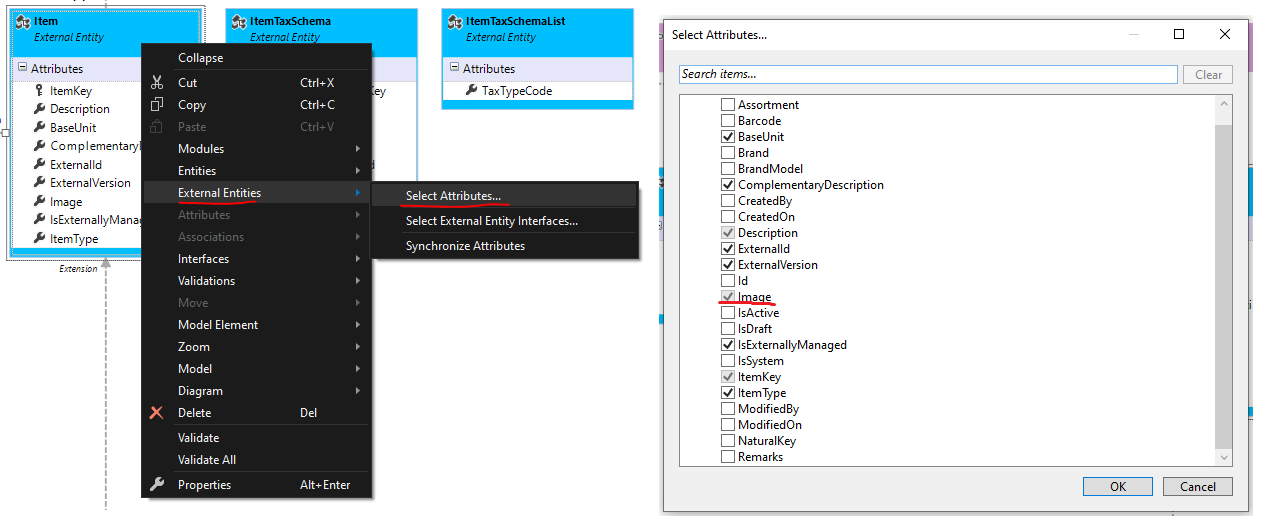Choose Select External Entity Interfaces... entry
Viewport: 1264px width, 528px height.
click(505, 221)
